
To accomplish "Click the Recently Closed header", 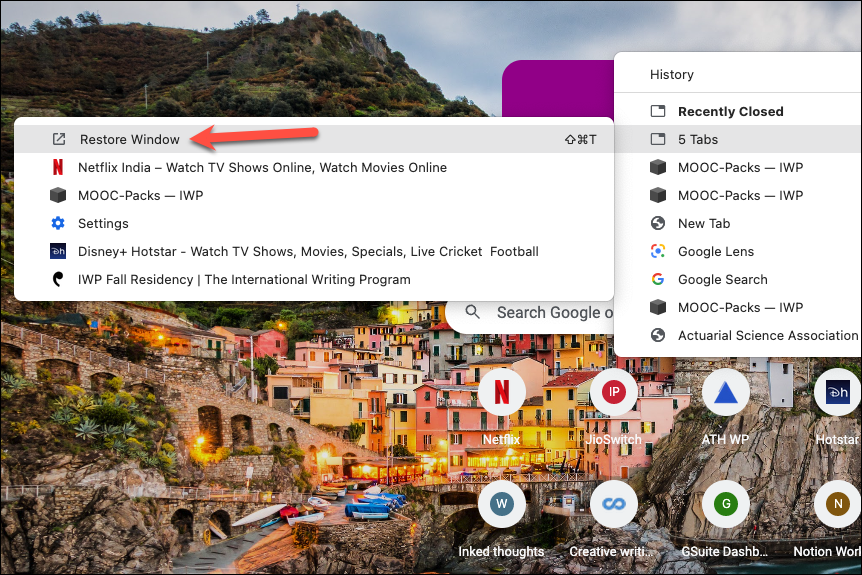I will tap(731, 112).
